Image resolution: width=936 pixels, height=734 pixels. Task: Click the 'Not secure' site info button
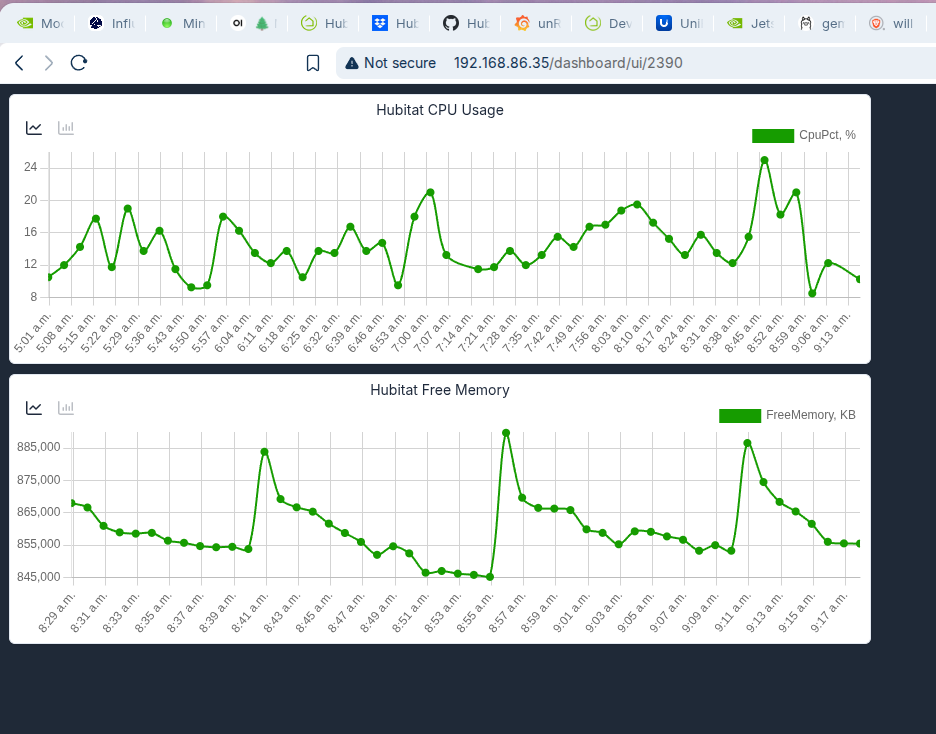click(391, 63)
